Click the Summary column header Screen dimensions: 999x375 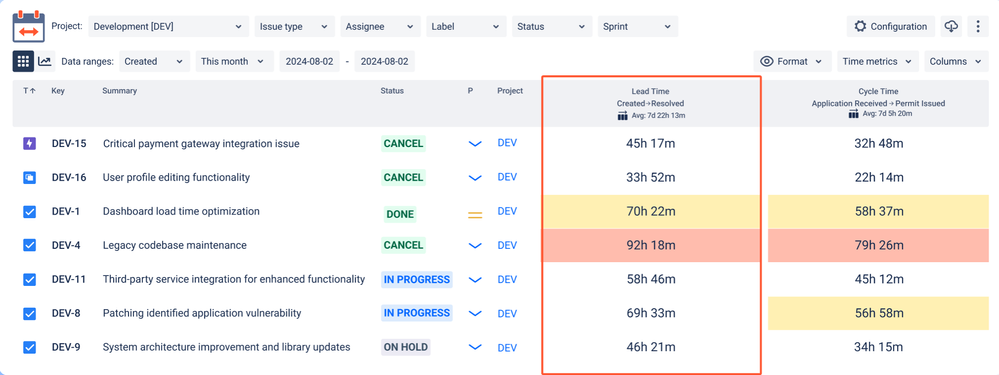[x=119, y=91]
